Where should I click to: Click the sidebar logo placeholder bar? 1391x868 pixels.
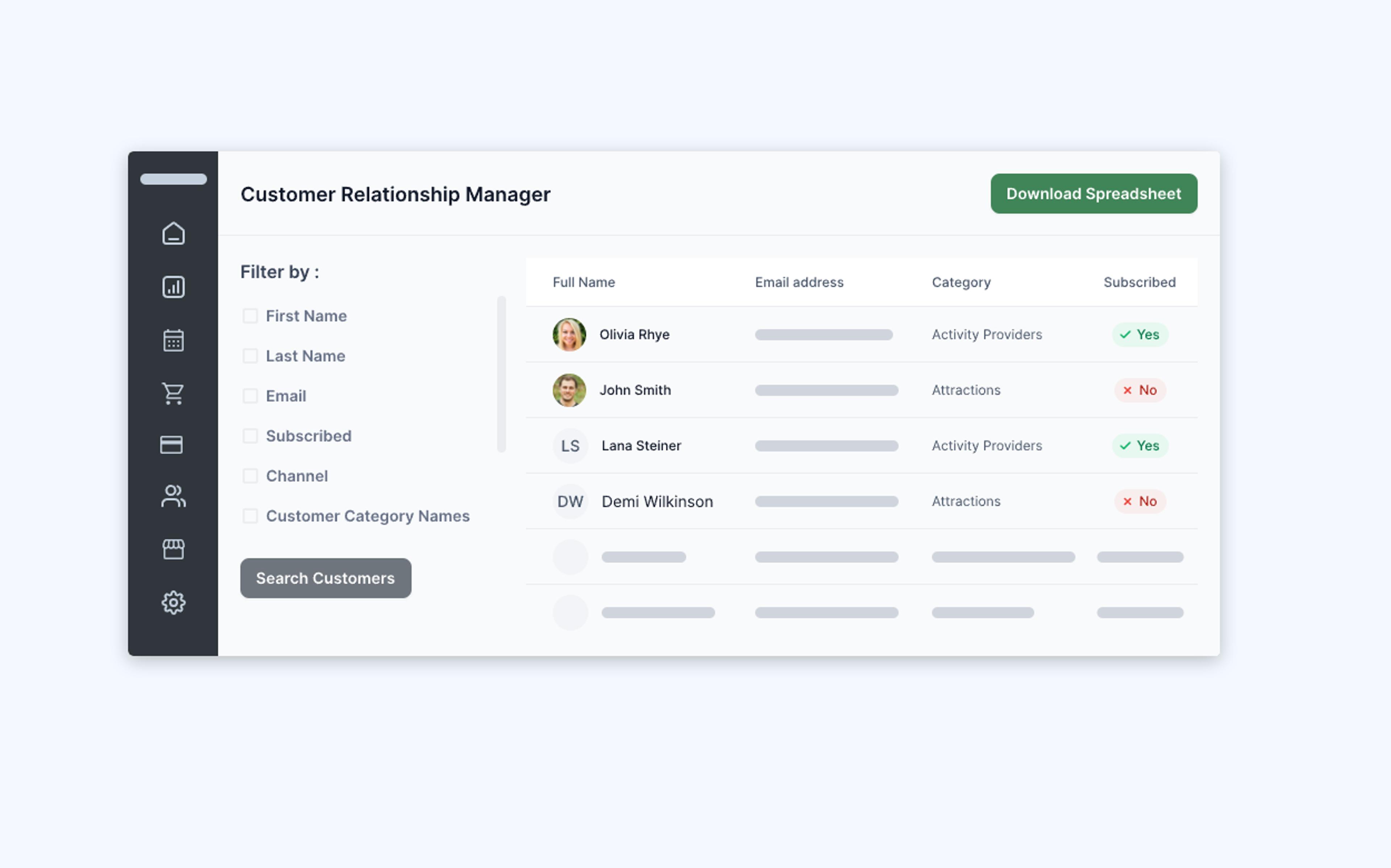tap(174, 179)
